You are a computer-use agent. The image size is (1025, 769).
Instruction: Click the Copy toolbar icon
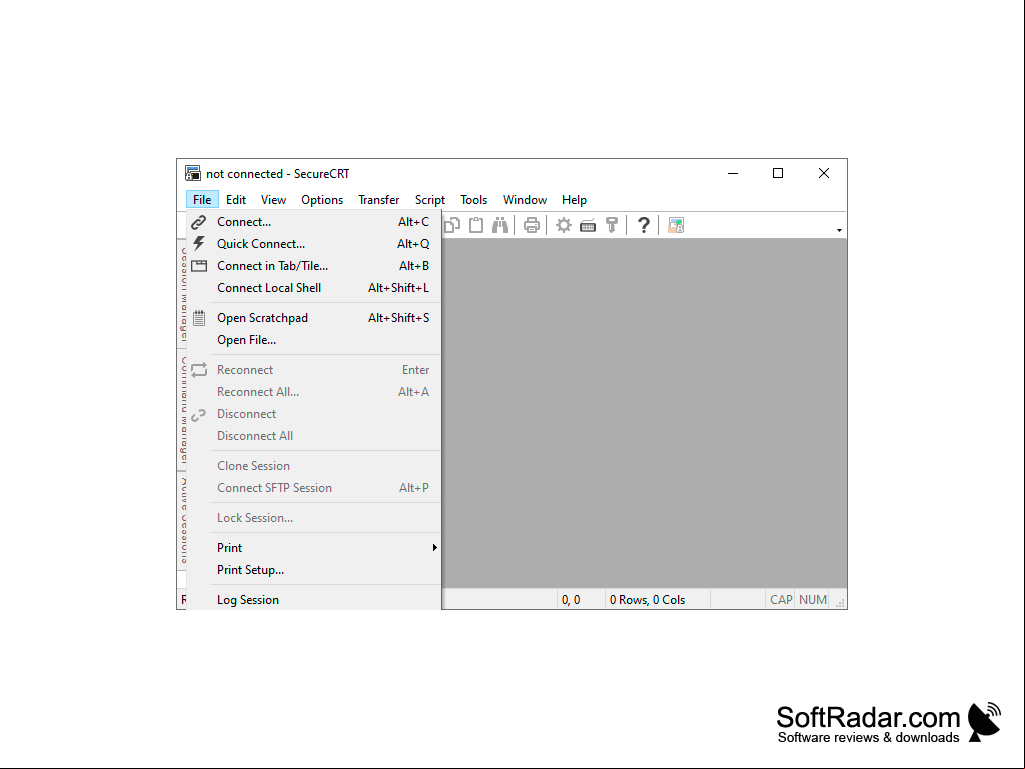(x=452, y=226)
